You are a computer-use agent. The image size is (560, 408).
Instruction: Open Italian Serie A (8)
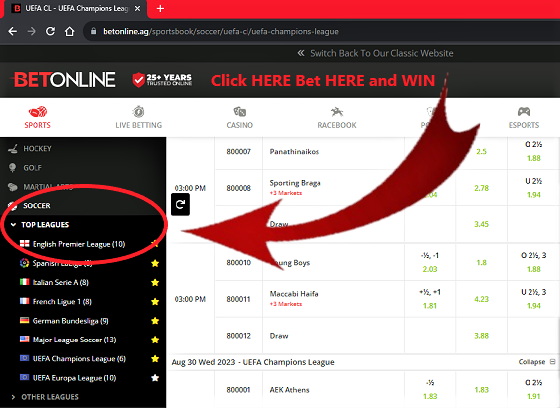(x=61, y=282)
